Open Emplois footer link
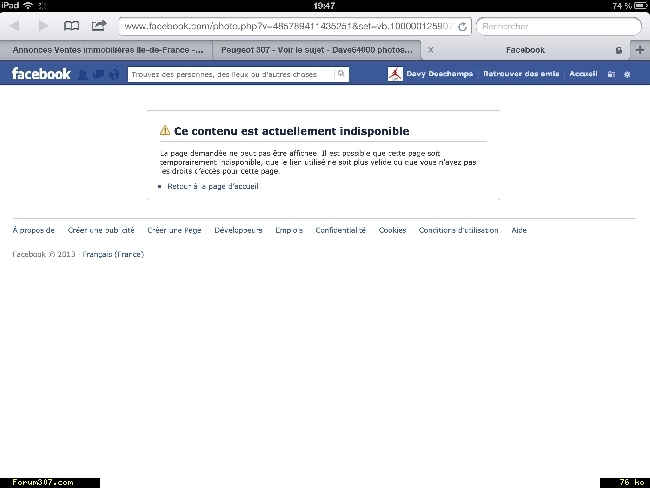Screen dimensions: 650x488 tap(289, 230)
